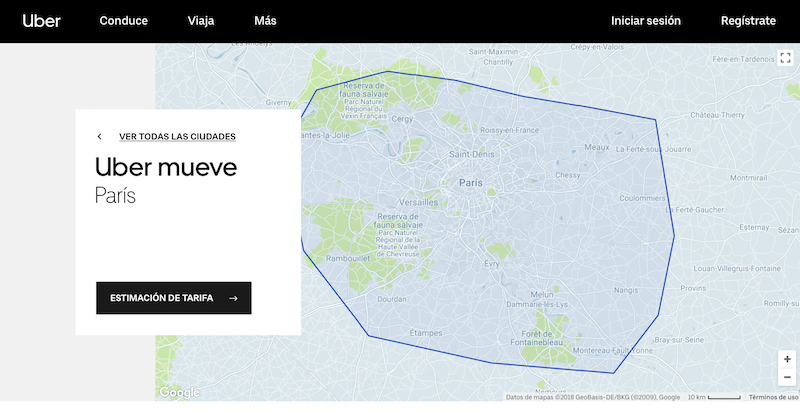Click Étampes label on map
800x411 pixels.
click(x=426, y=333)
